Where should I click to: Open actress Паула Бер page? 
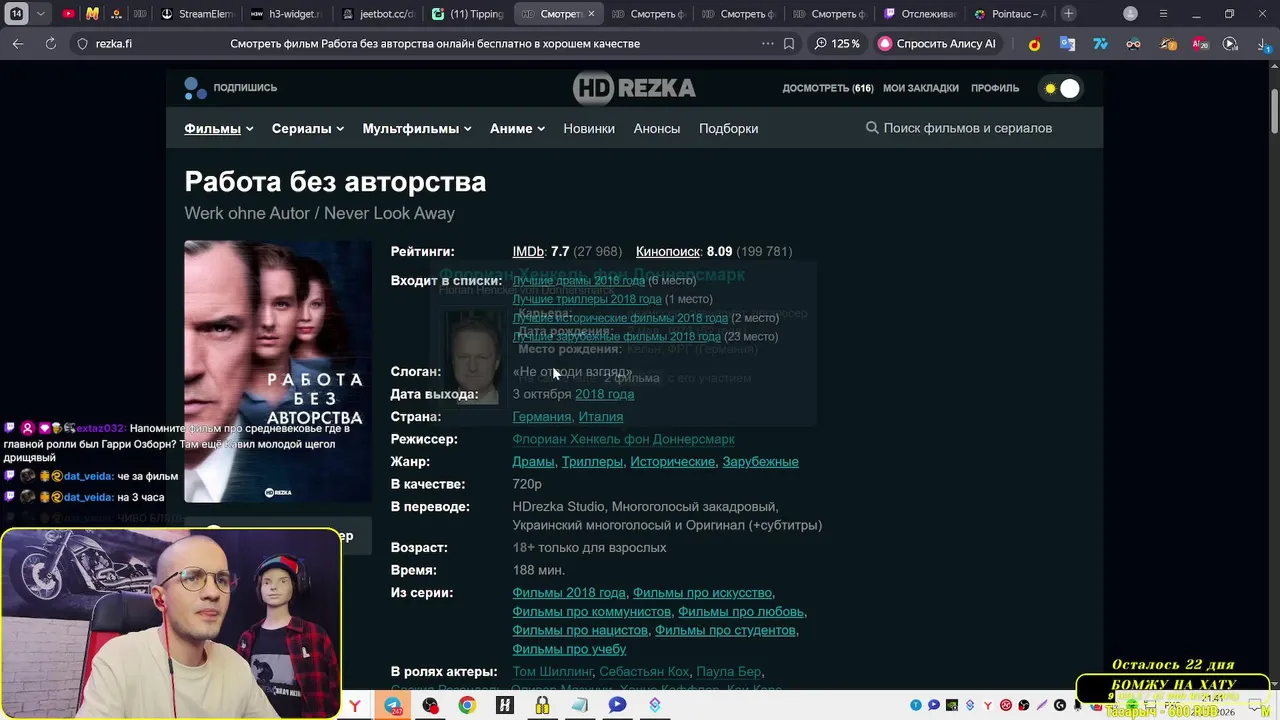click(x=728, y=671)
